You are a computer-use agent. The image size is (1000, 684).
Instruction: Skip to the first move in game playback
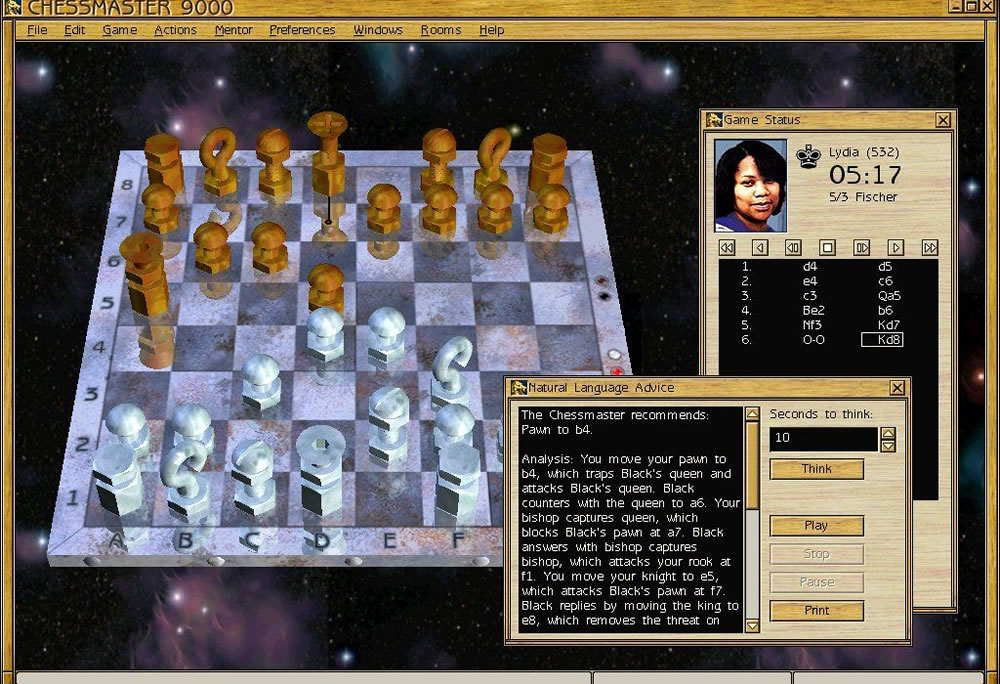click(x=726, y=248)
